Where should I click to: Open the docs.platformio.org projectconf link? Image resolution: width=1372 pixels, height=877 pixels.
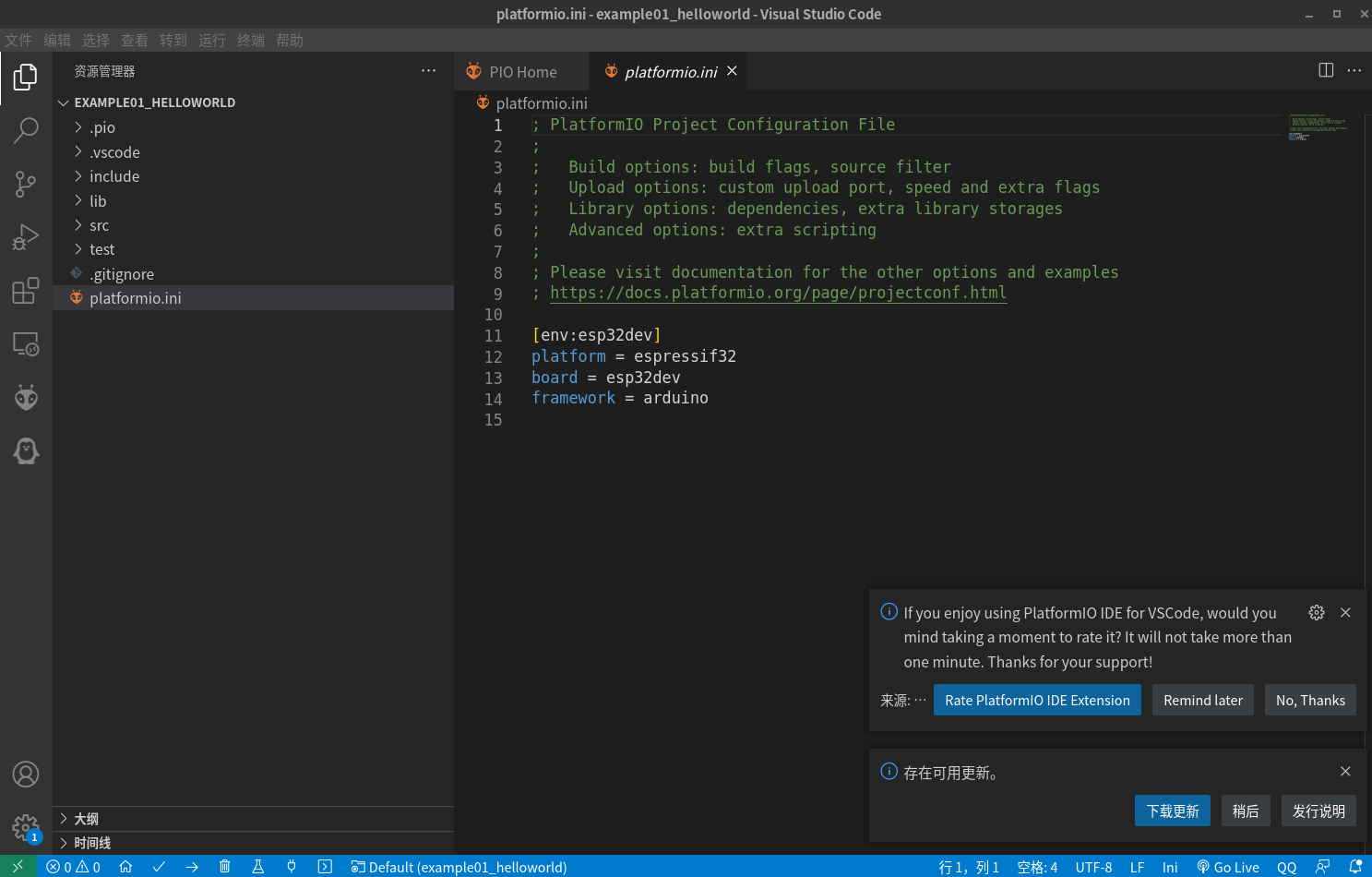point(779,293)
